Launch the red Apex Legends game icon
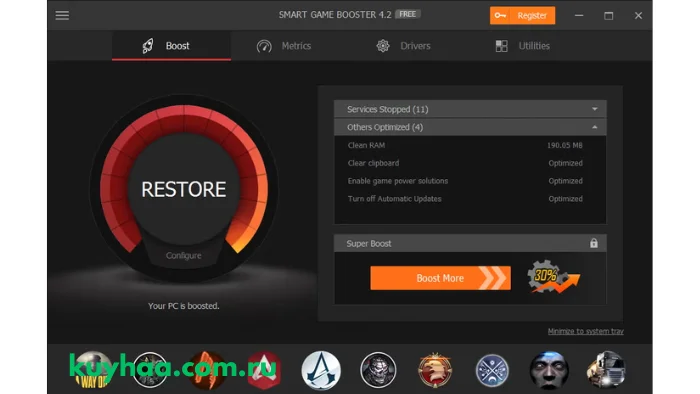 pyautogui.click(x=264, y=370)
